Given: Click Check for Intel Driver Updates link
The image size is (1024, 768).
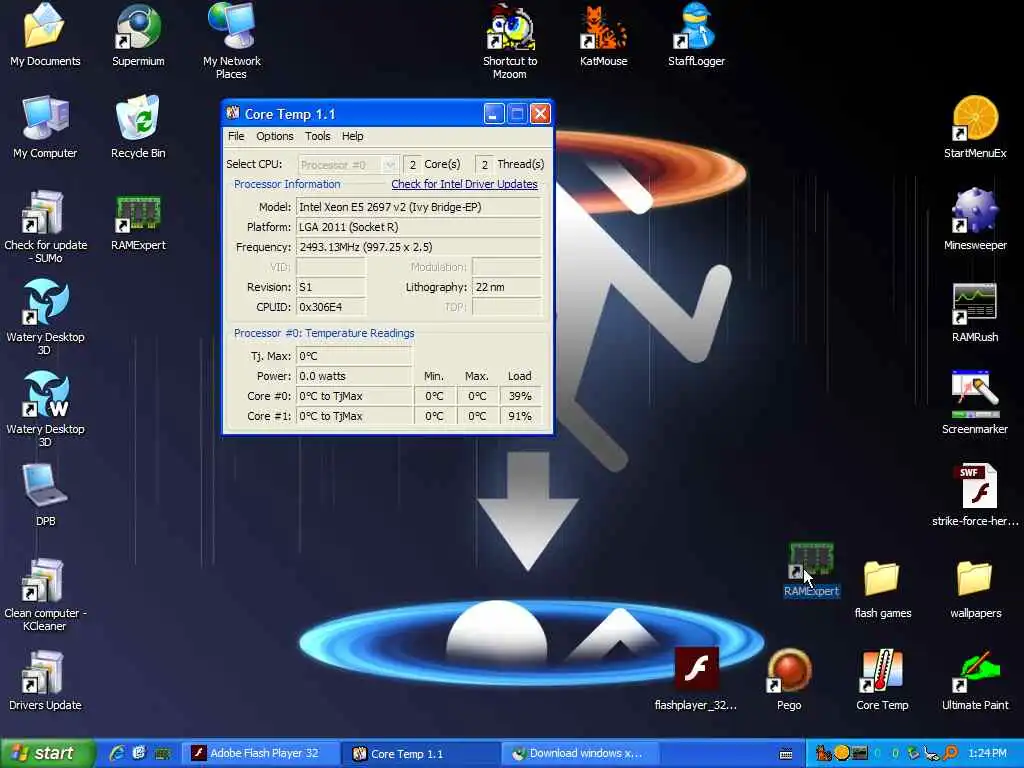Looking at the screenshot, I should tap(464, 184).
